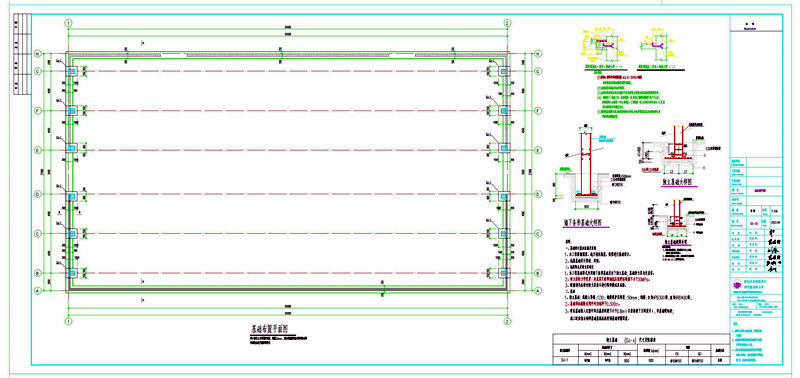This screenshot has width=800, height=378.
Task: Select axis bubble A right of plan
Action: [537, 290]
